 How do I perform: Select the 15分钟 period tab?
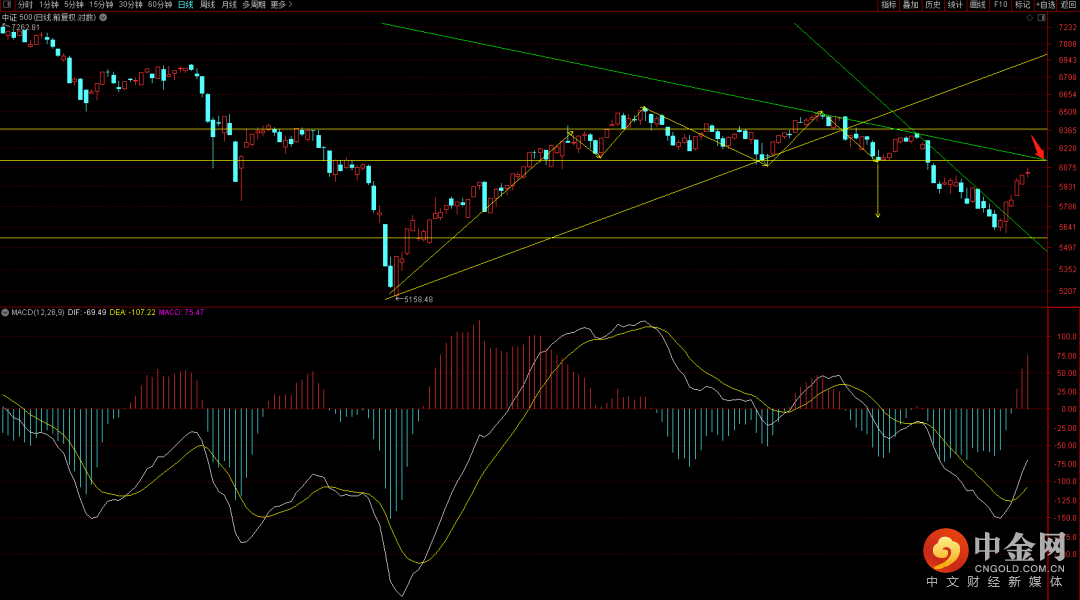(x=101, y=5)
